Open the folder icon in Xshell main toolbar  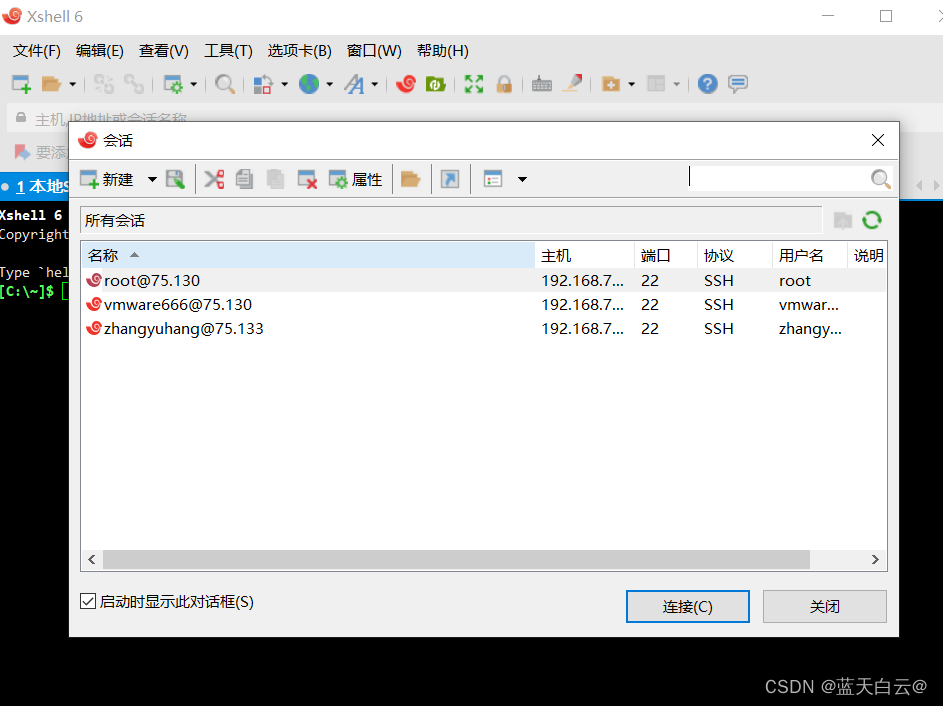click(x=52, y=84)
